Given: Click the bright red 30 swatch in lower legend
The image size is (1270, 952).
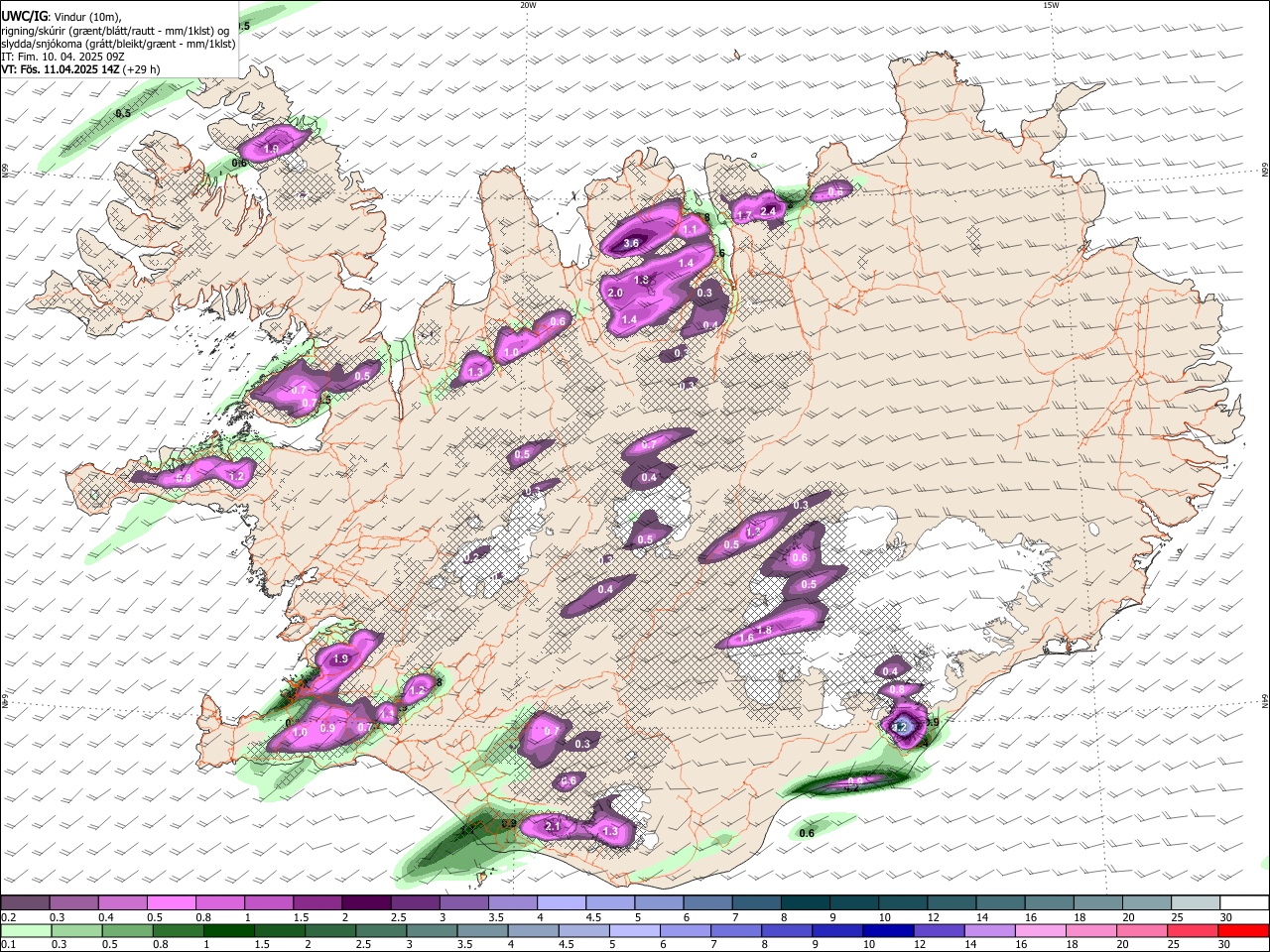Looking at the screenshot, I should tap(1243, 930).
